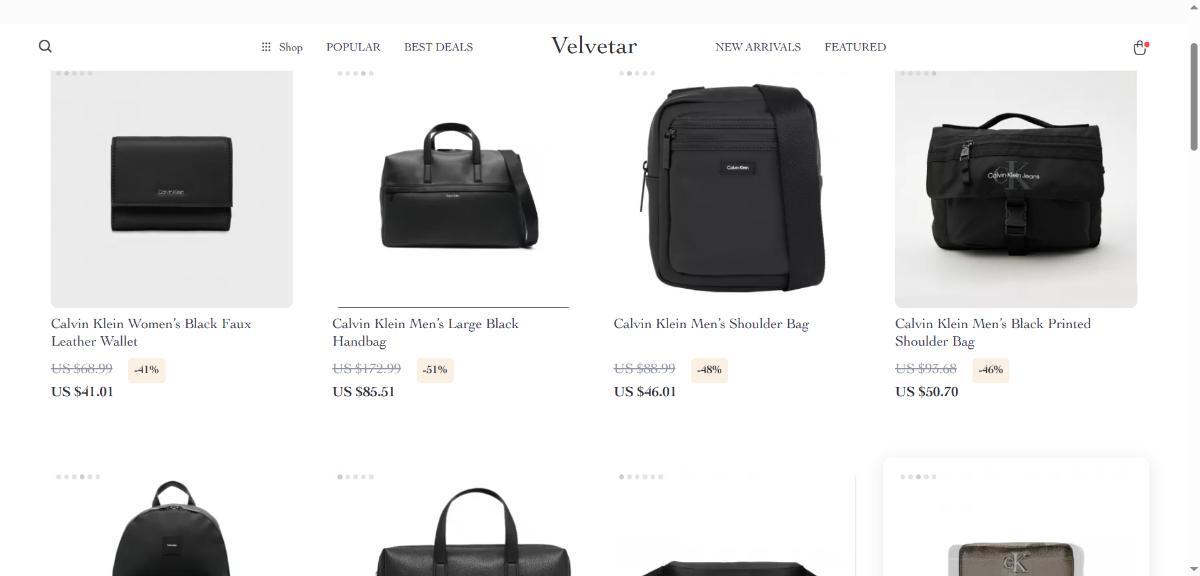The width and height of the screenshot is (1200, 576).
Task: Open Calvin Klein Men's Black Printed Shoulder Bag
Action: [x=993, y=332]
